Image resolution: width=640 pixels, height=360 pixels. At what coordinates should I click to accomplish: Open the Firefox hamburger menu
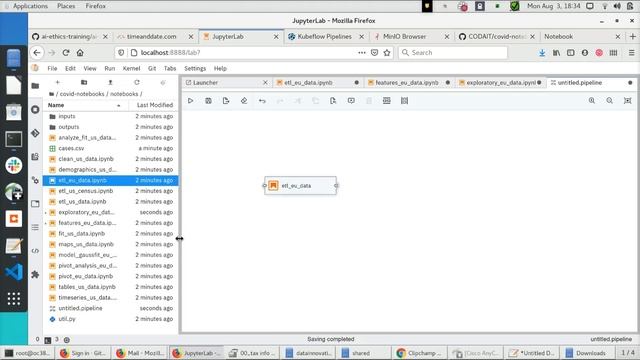click(x=631, y=53)
